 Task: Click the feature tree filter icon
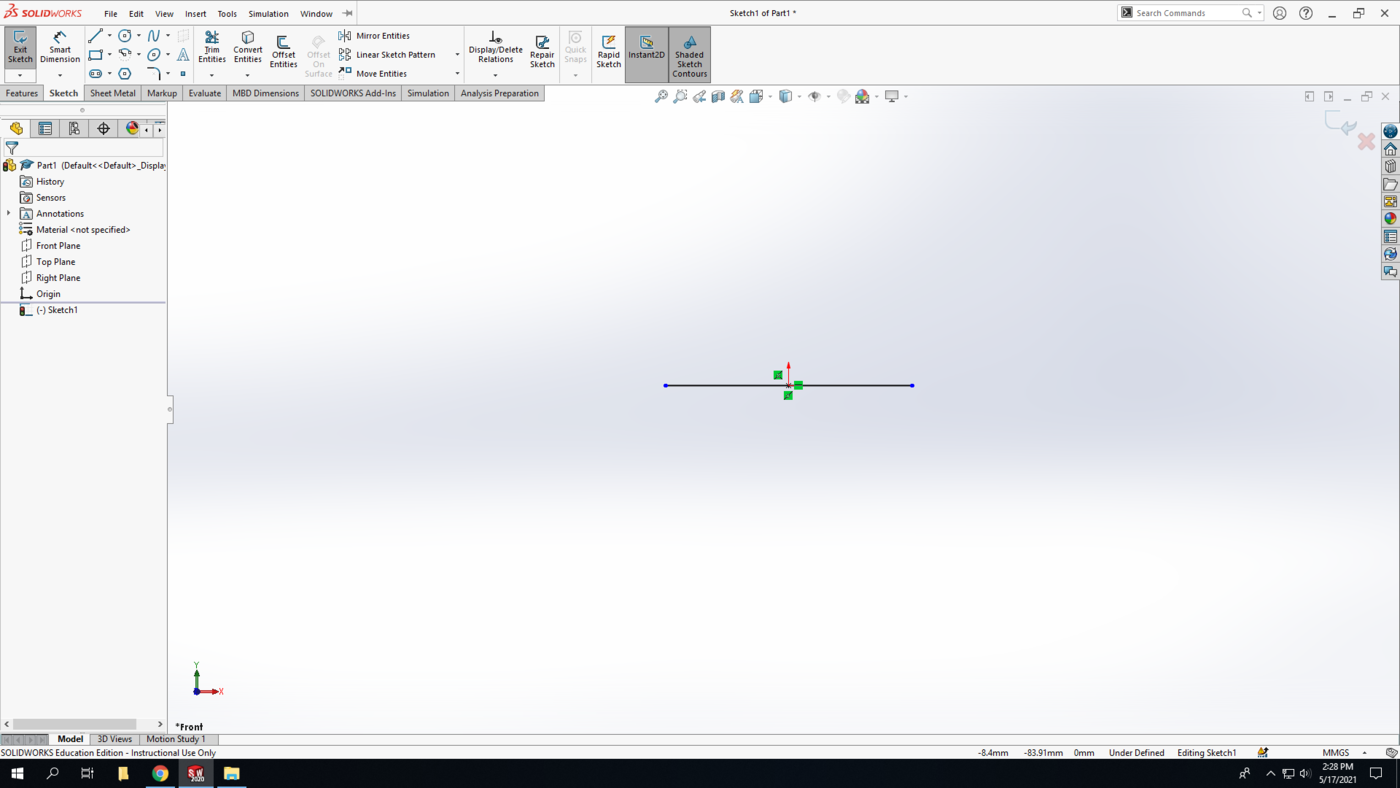coord(12,148)
